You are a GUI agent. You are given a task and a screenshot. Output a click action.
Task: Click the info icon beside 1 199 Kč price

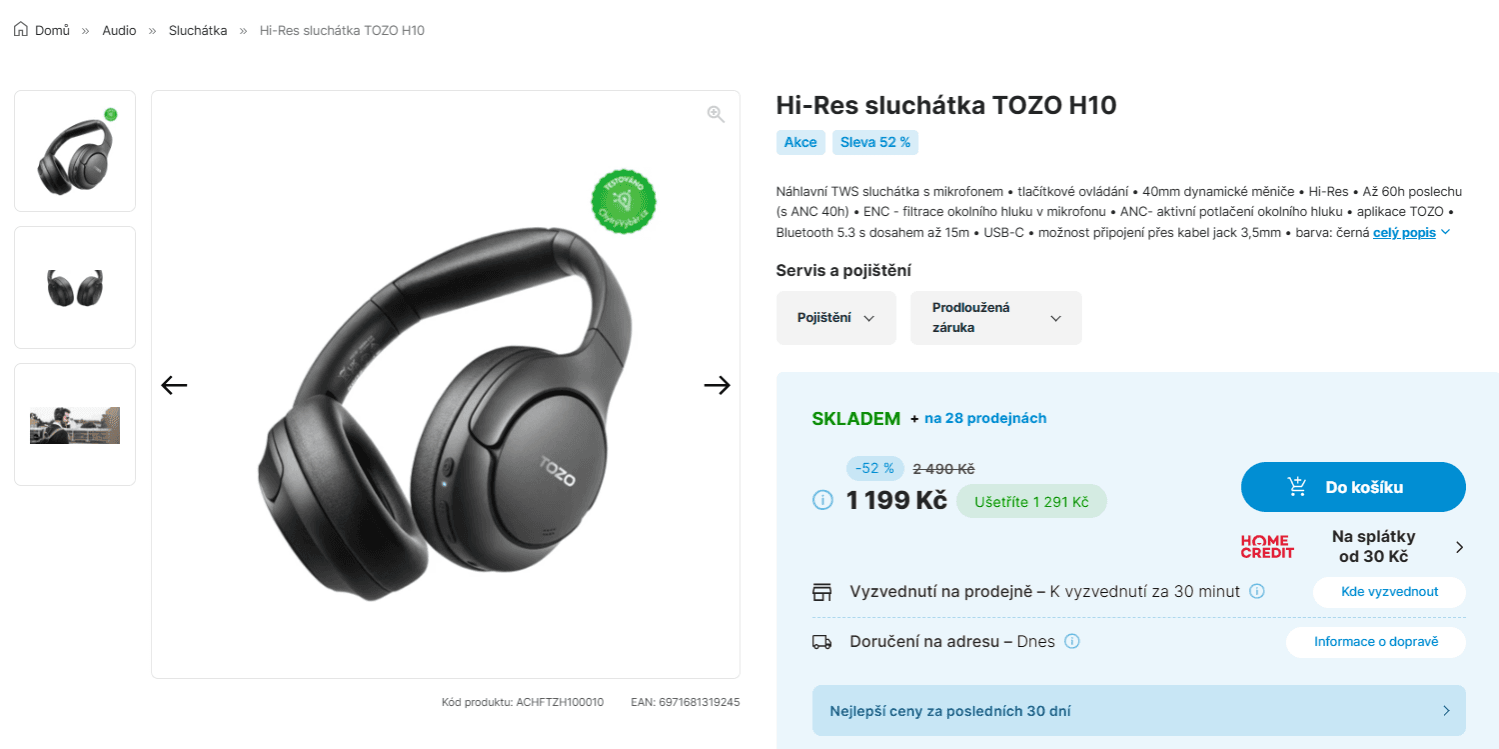click(823, 499)
